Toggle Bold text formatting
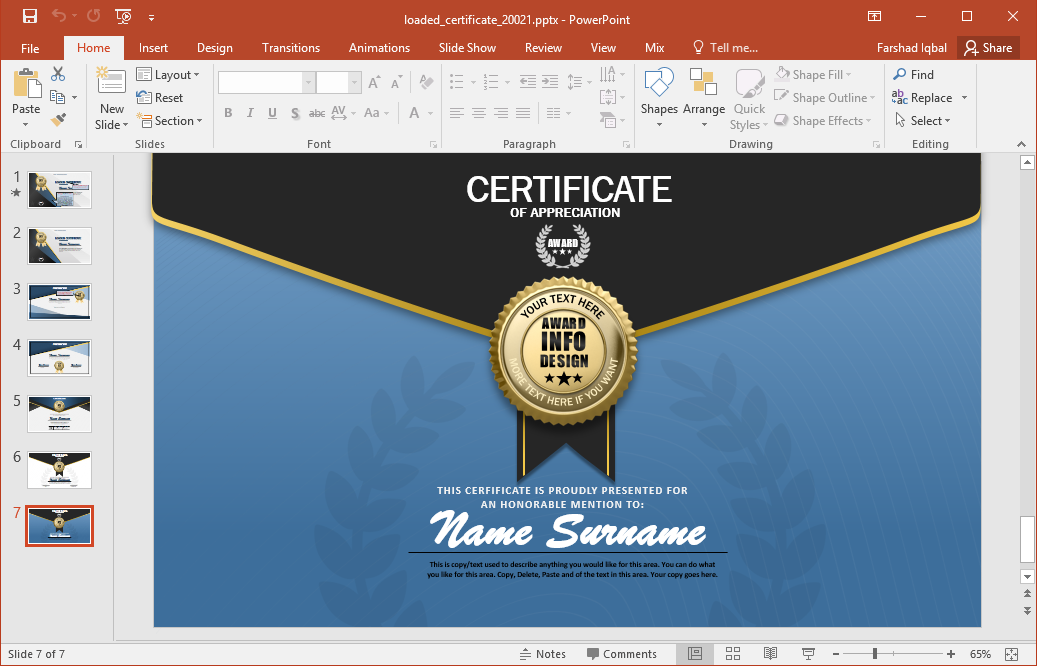The width and height of the screenshot is (1037, 666). (228, 113)
